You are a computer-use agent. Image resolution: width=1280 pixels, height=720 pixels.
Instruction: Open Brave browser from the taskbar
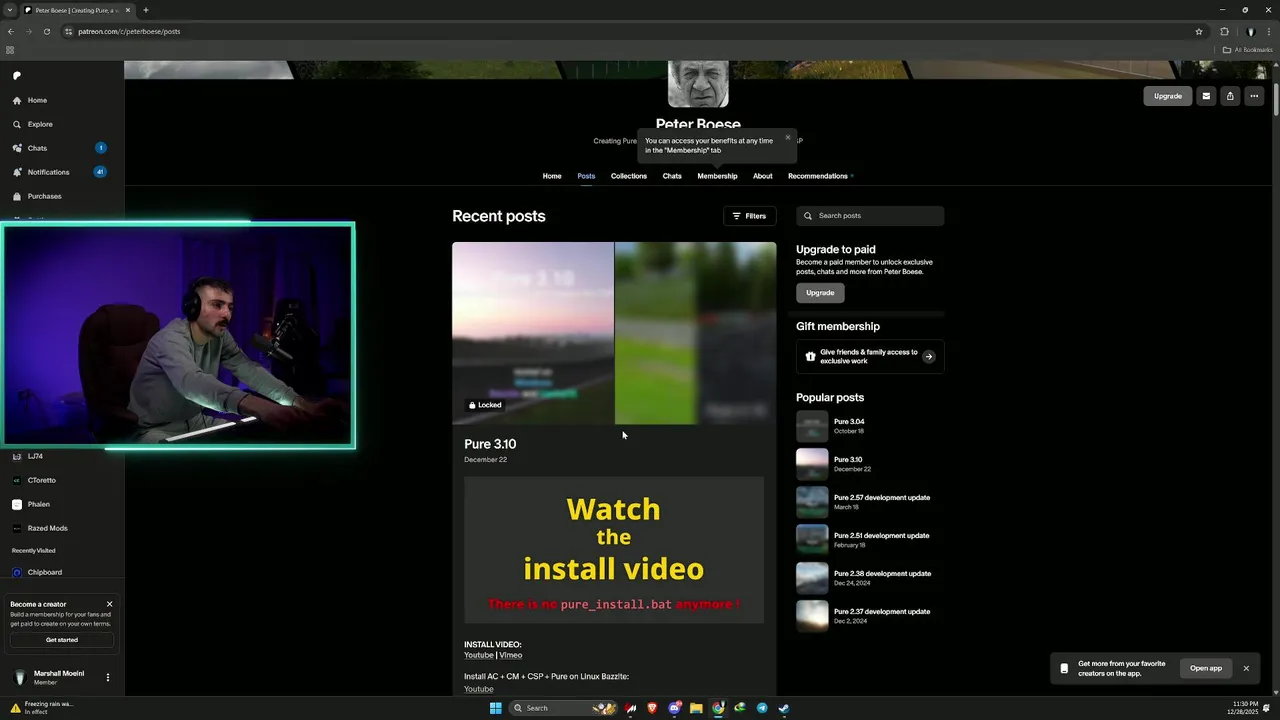(x=652, y=708)
